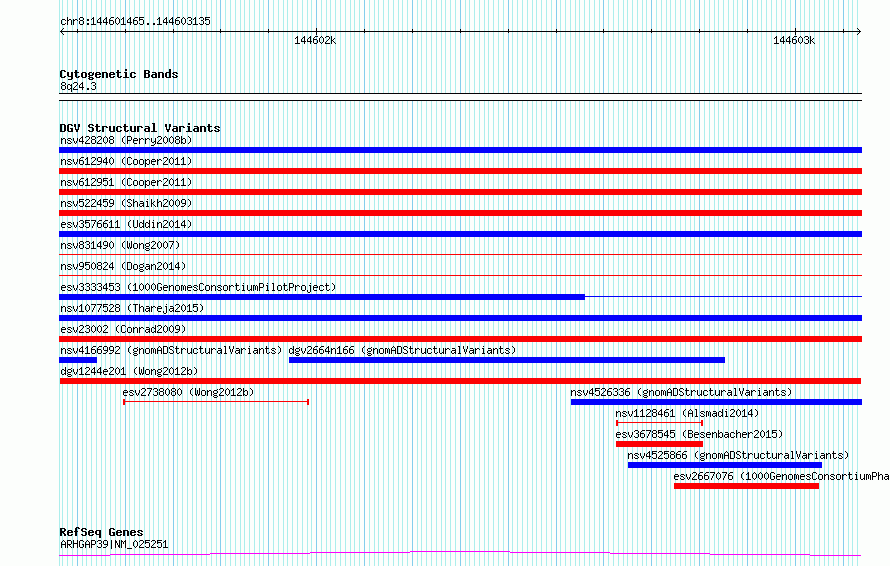Screen dimensions: 890x566
Task: Click chr8:144601465..144603135 coordinates text
Action: click(x=135, y=22)
